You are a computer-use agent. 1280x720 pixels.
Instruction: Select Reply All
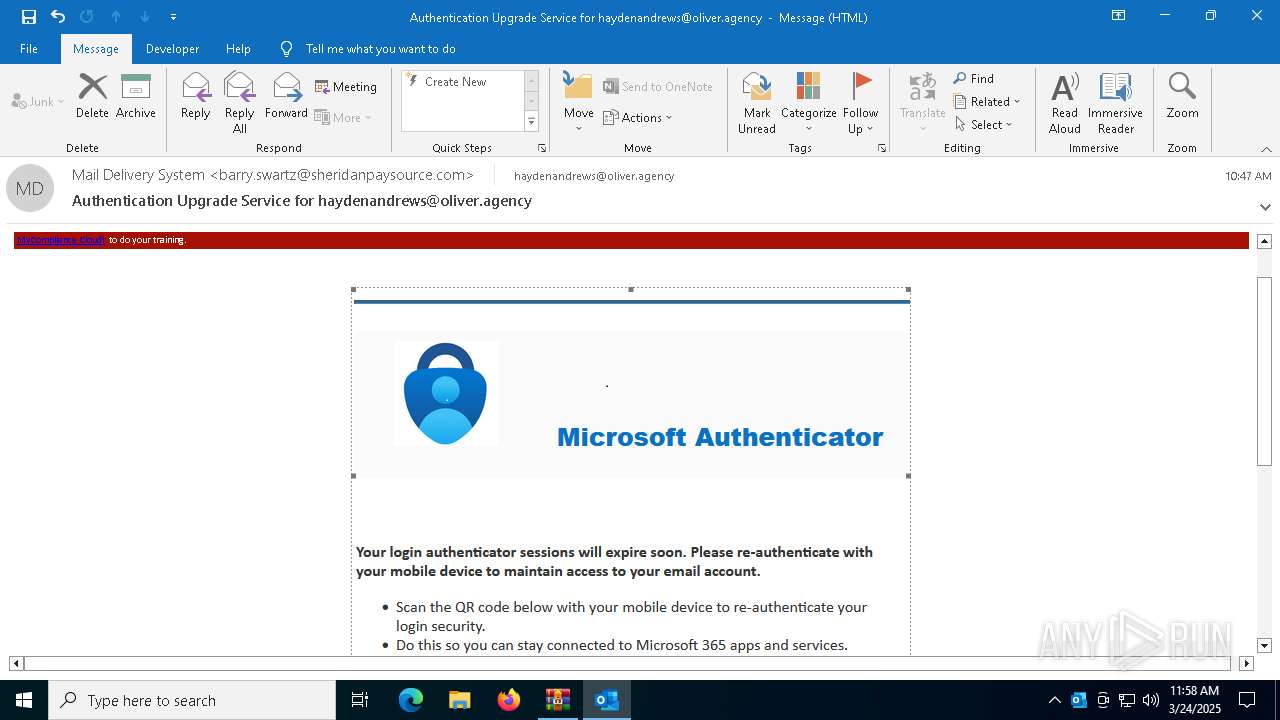240,102
